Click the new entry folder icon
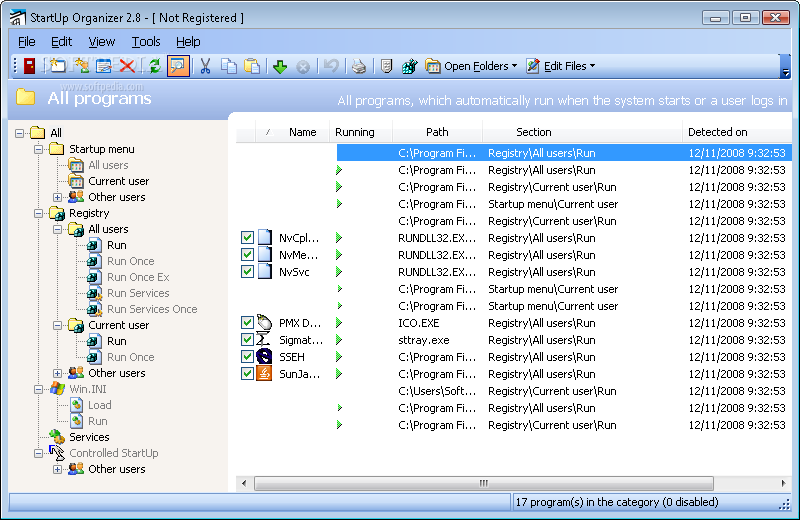The width and height of the screenshot is (800, 520). coord(57,66)
